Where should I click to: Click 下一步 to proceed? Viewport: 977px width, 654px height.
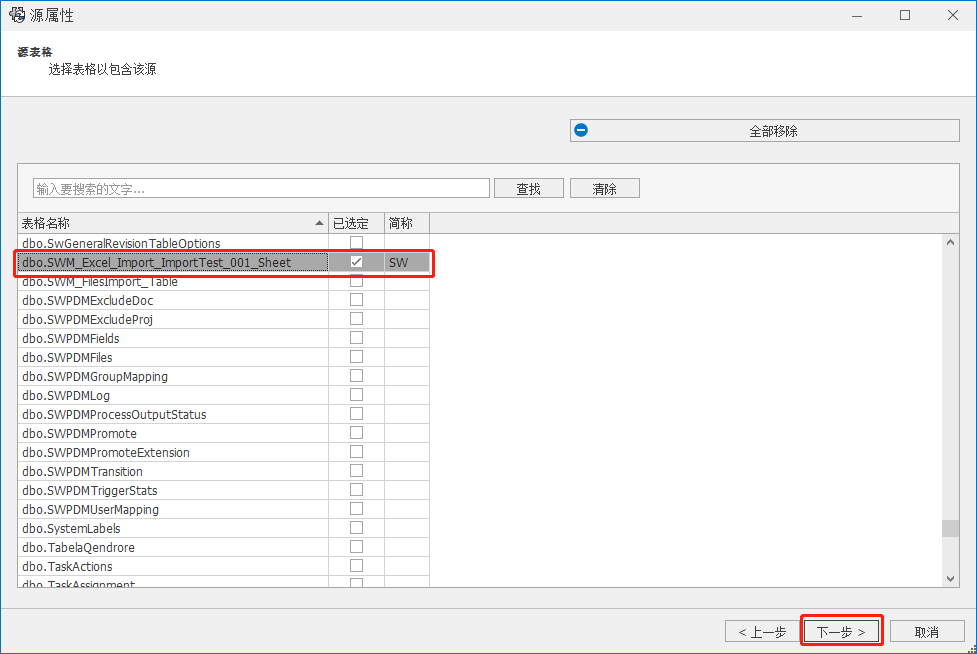point(841,632)
